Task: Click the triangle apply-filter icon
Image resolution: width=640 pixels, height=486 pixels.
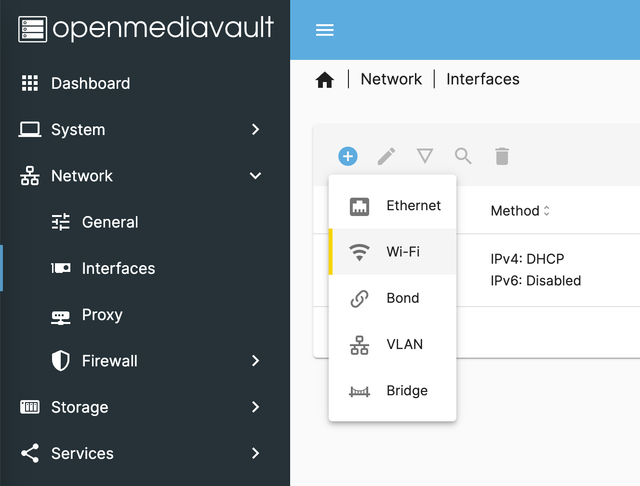Action: 424,156
